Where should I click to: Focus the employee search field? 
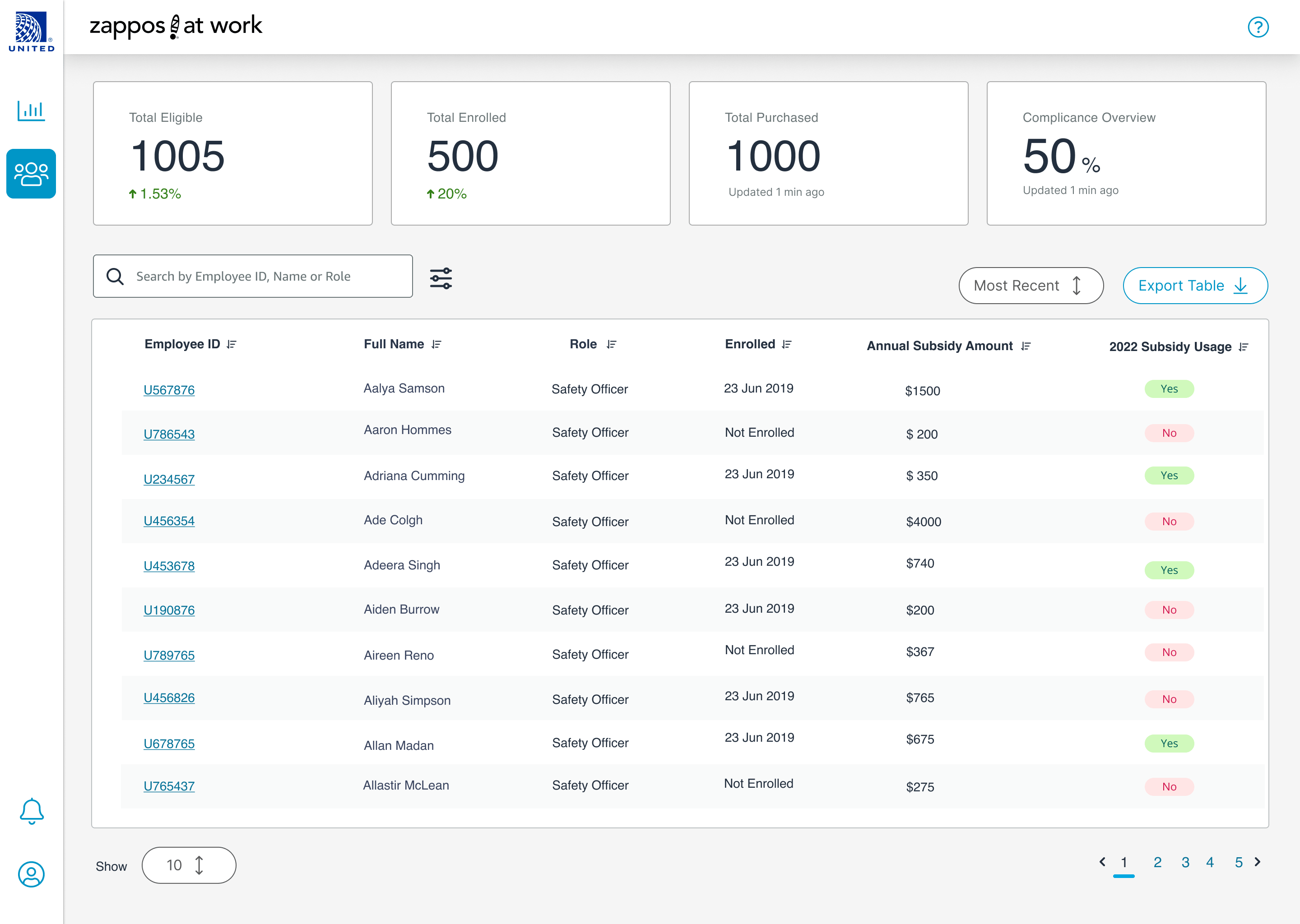point(253,277)
